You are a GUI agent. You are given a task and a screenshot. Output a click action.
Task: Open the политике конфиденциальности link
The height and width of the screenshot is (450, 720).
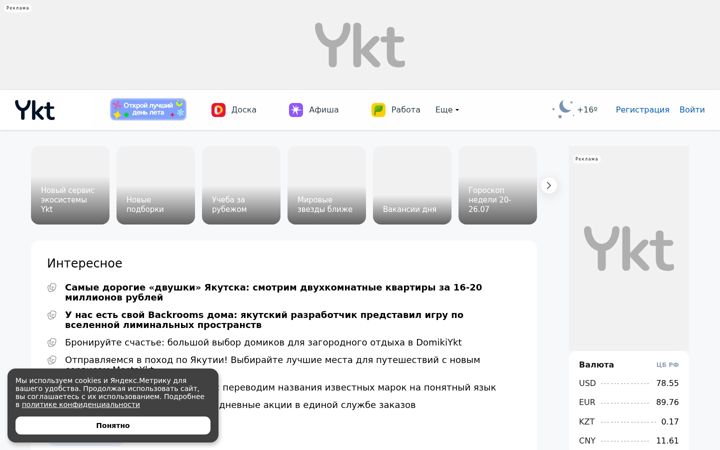pyautogui.click(x=81, y=405)
